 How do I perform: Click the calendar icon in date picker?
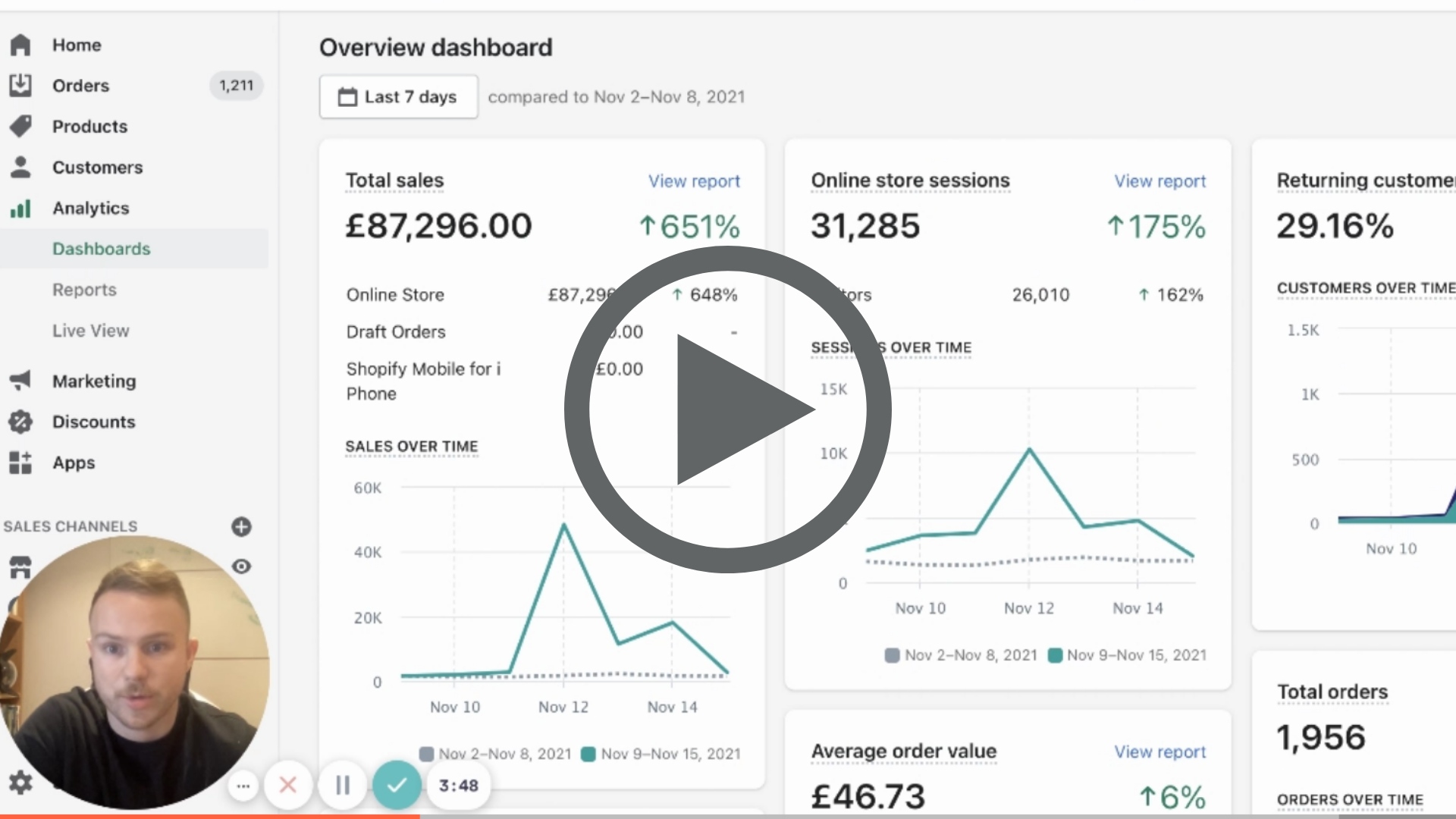tap(347, 97)
